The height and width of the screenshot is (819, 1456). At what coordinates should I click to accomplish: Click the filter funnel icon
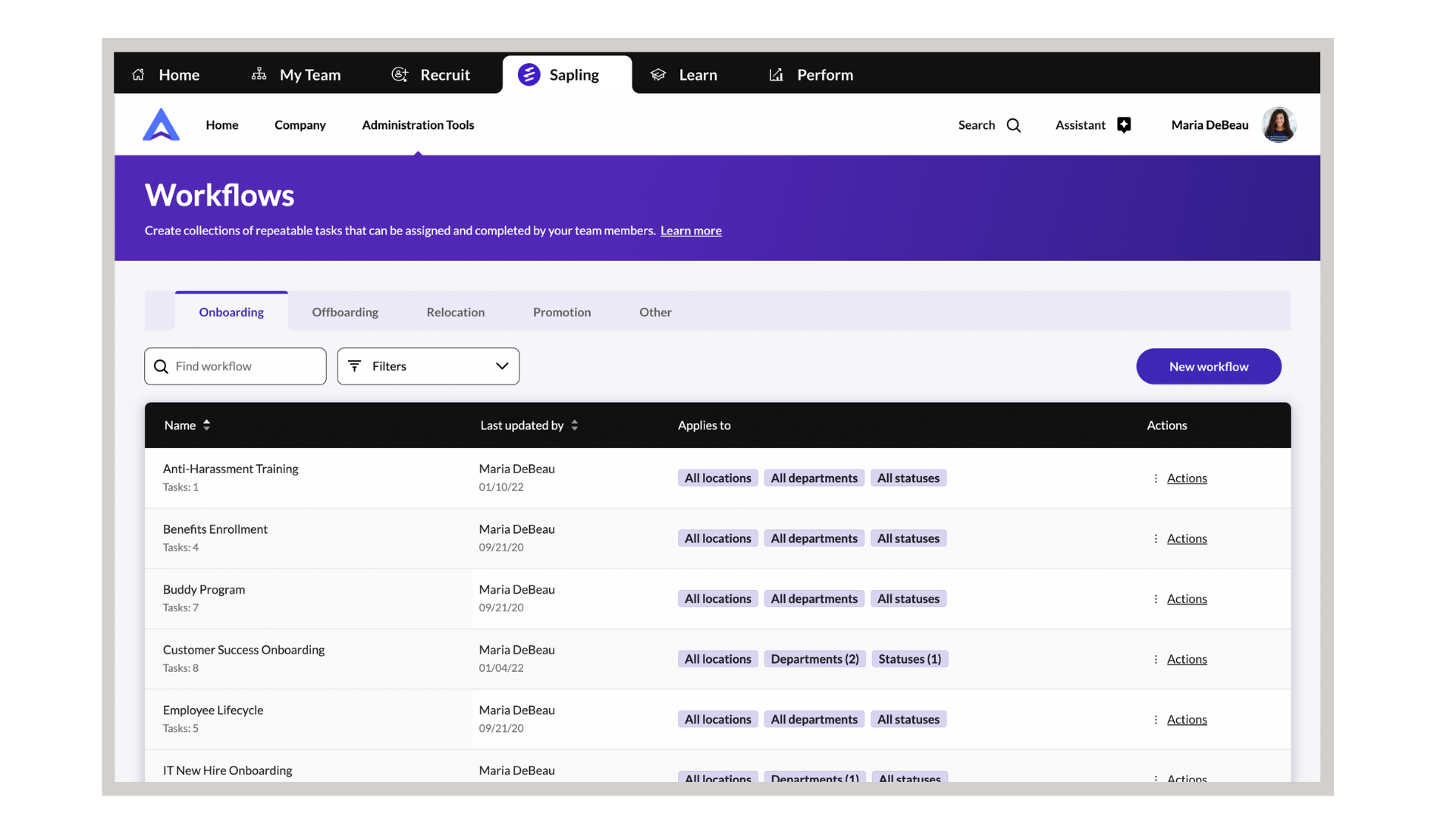pos(355,366)
